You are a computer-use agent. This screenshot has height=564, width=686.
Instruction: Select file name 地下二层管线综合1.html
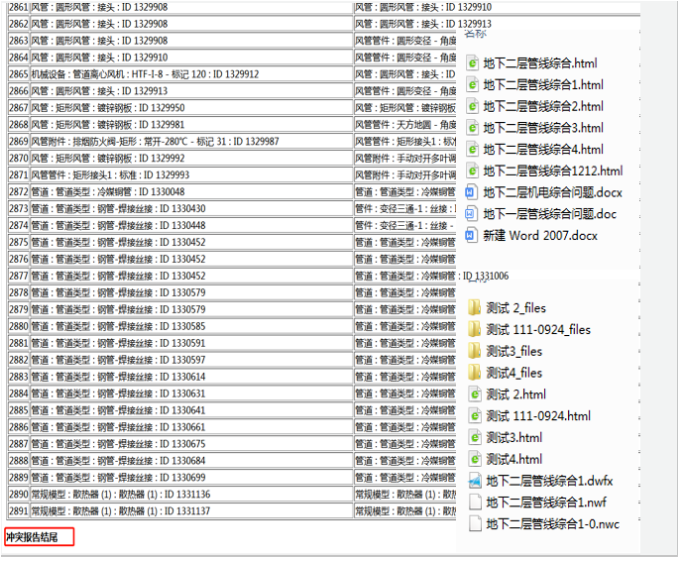[x=543, y=85]
